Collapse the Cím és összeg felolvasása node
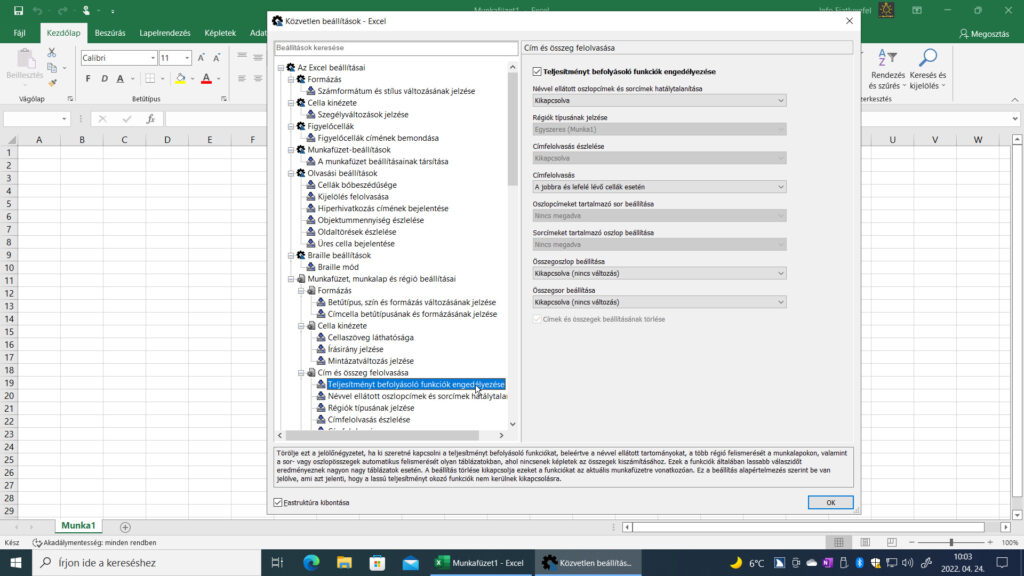This screenshot has width=1024, height=576. click(x=301, y=373)
